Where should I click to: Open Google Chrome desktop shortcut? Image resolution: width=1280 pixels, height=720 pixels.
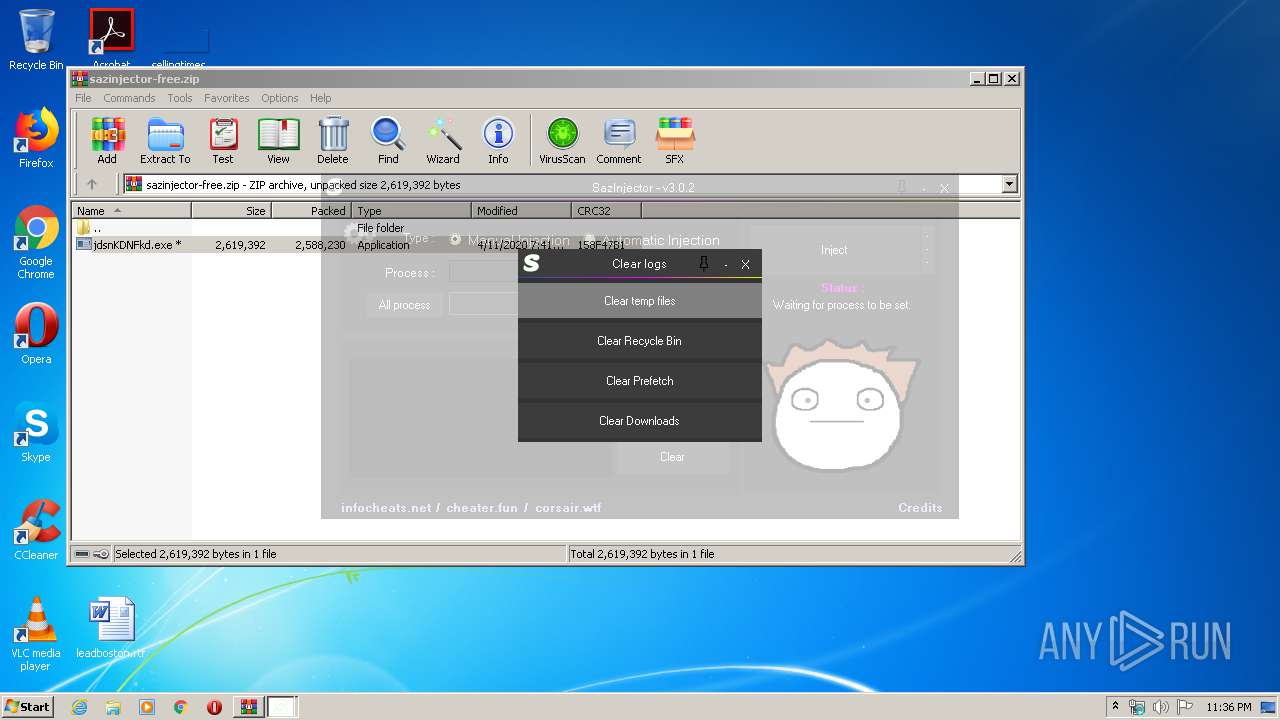pos(36,243)
